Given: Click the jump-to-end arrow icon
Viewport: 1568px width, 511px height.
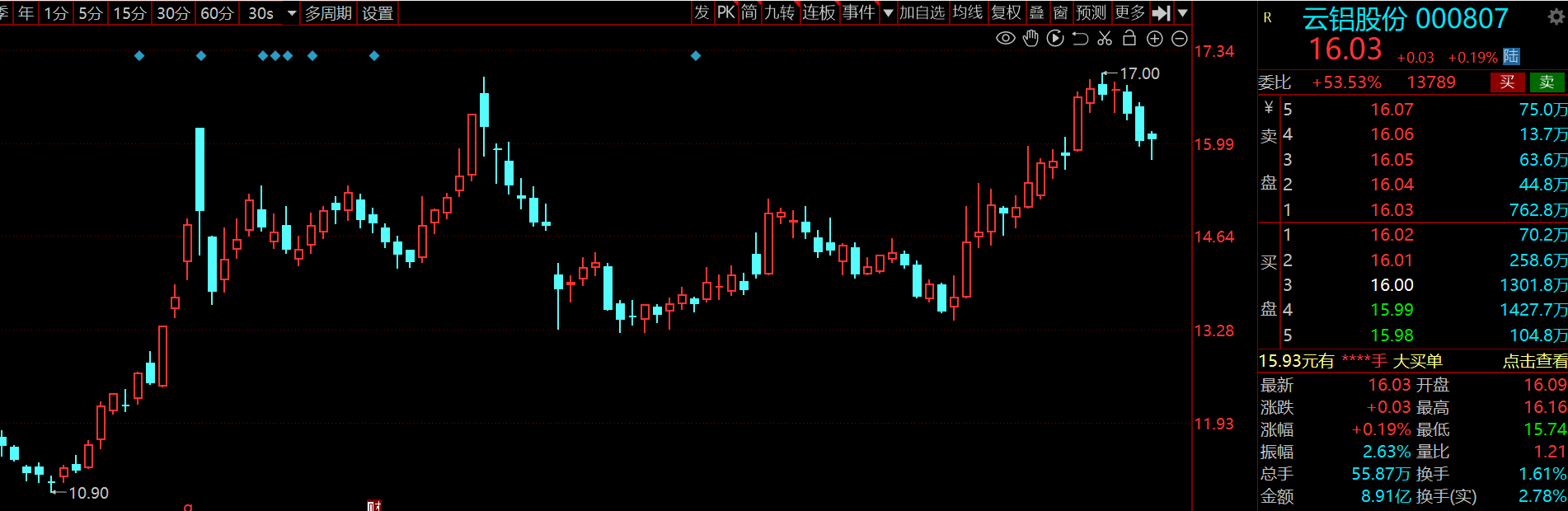Looking at the screenshot, I should [1162, 12].
